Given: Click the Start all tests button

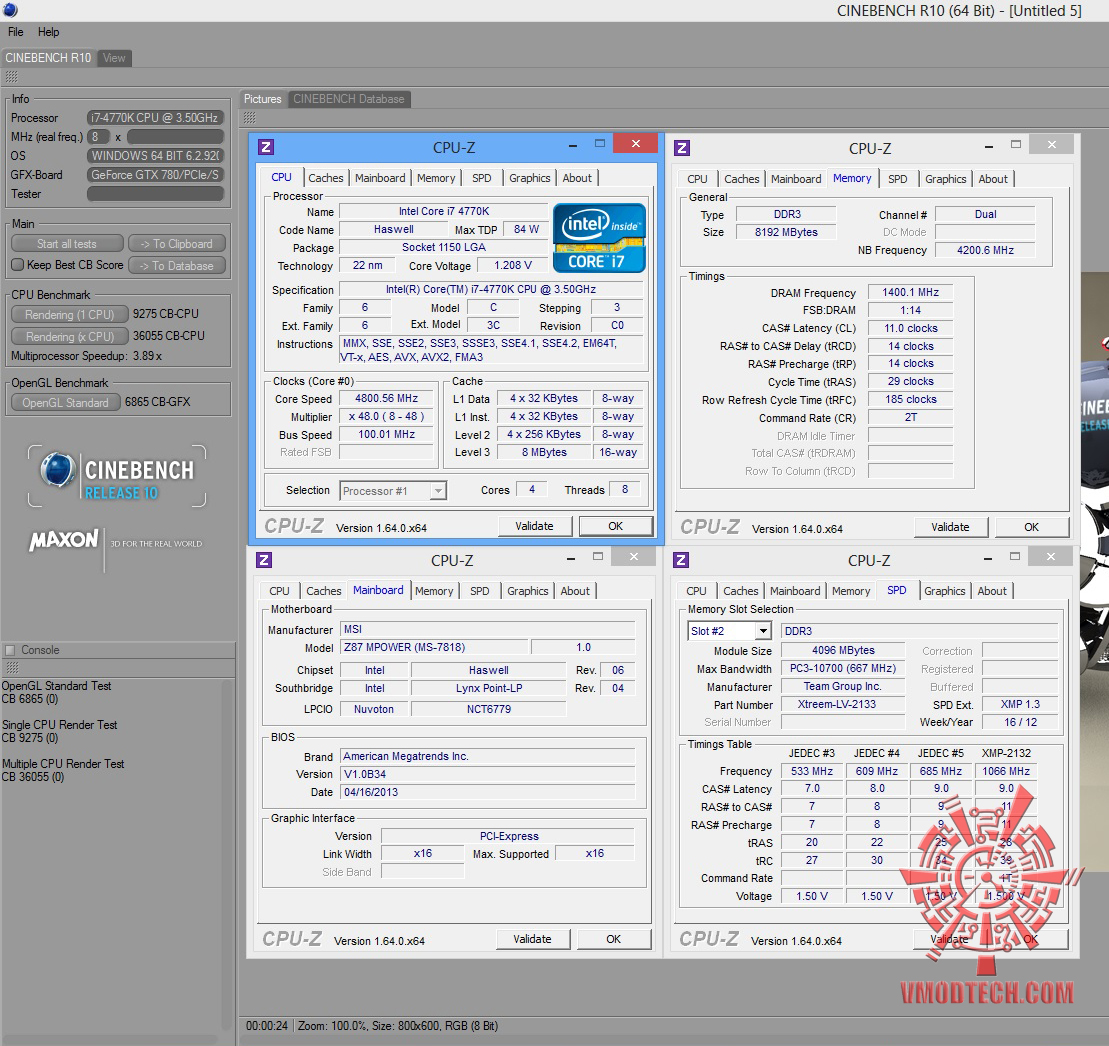Looking at the screenshot, I should click(x=67, y=244).
